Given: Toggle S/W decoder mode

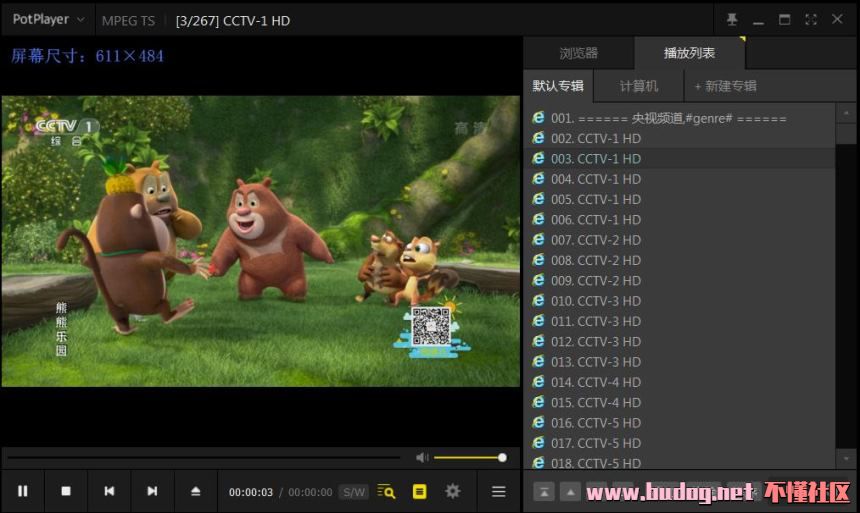Looking at the screenshot, I should pyautogui.click(x=354, y=492).
